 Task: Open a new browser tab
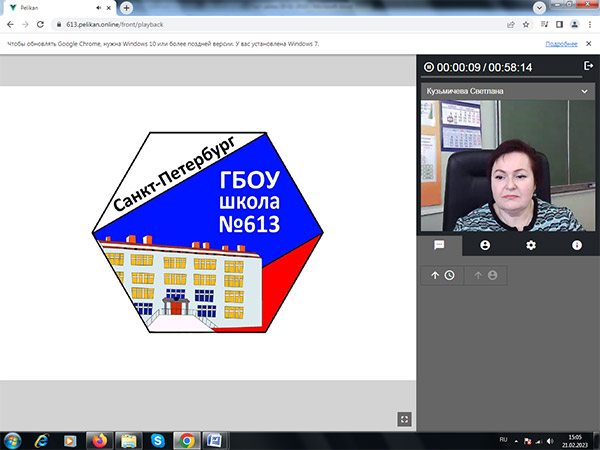[x=126, y=8]
